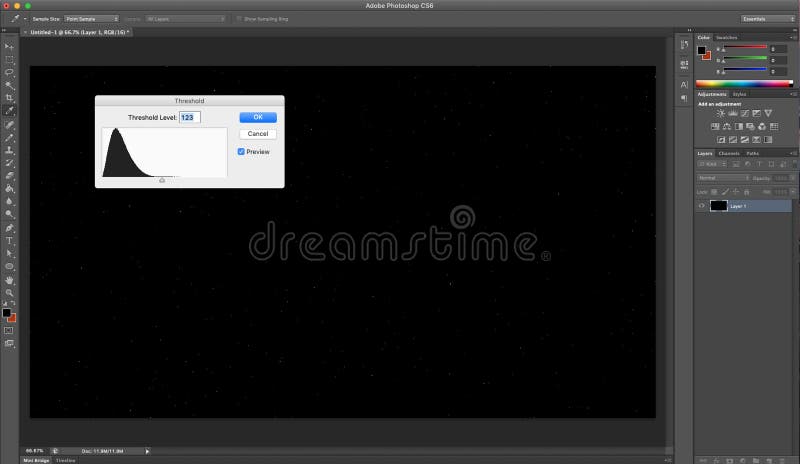Add a Brightness/Contrast adjustment
Viewport: 800px width, 464px height.
[x=720, y=113]
